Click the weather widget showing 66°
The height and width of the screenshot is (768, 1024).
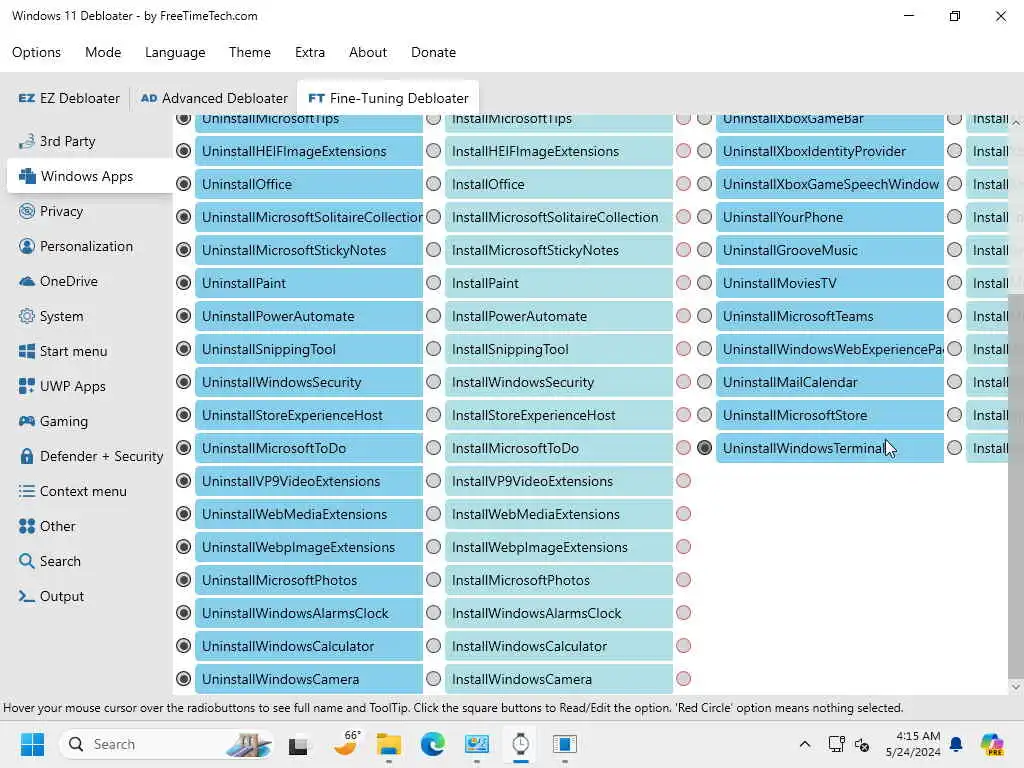click(346, 744)
